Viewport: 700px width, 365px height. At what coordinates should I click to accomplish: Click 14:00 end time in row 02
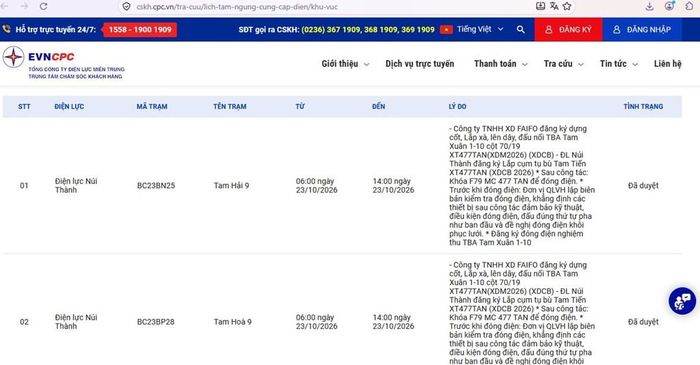tap(393, 322)
